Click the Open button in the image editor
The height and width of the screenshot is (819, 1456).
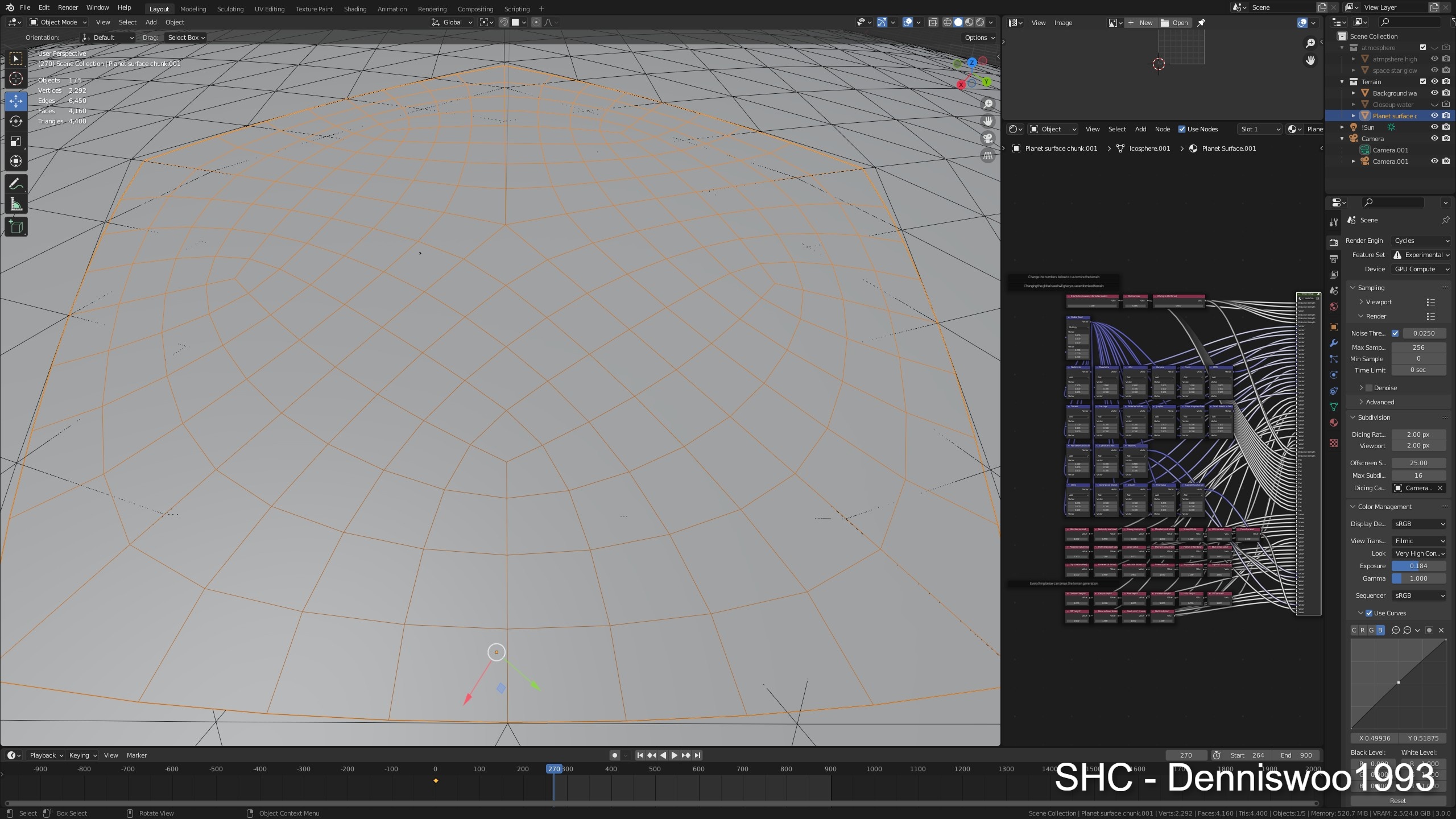1176,23
